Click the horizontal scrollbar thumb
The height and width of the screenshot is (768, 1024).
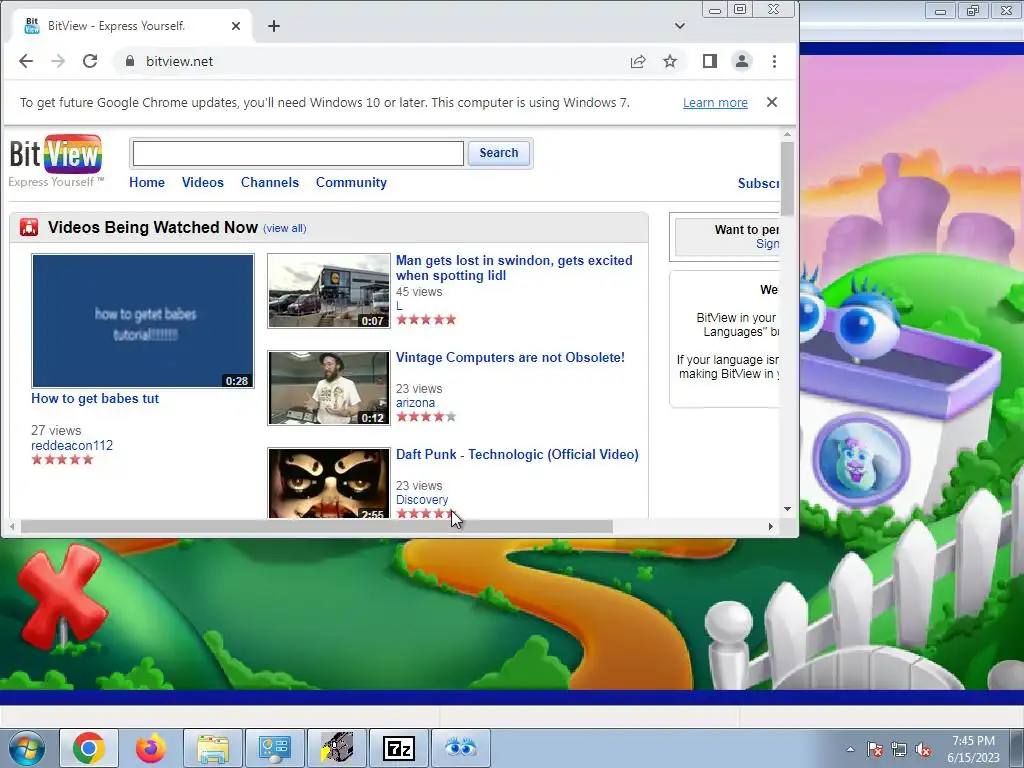317,526
